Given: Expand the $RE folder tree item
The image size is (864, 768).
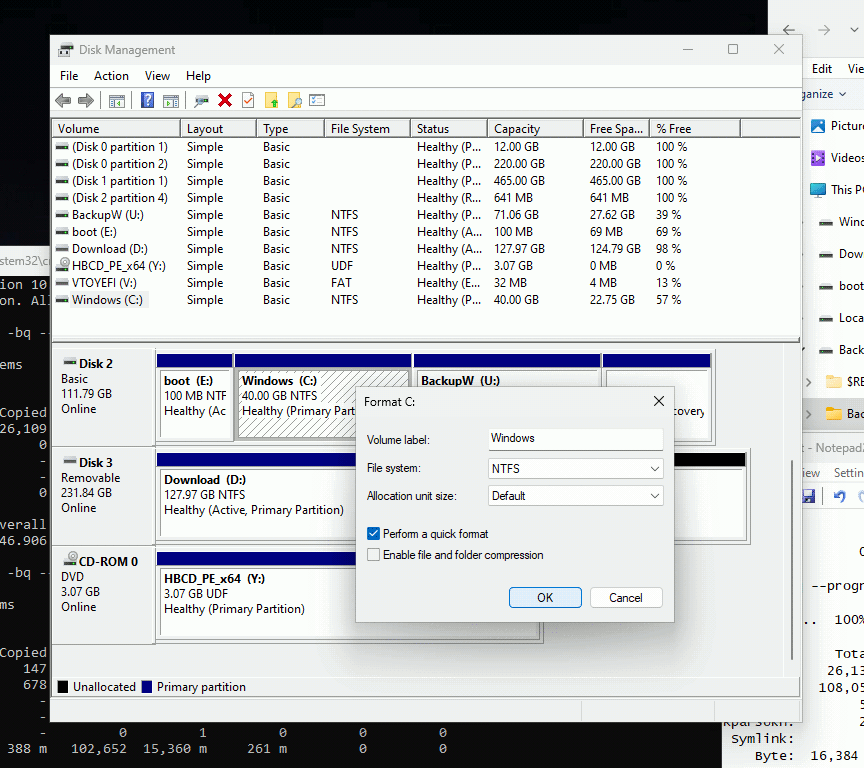Looking at the screenshot, I should coord(808,381).
